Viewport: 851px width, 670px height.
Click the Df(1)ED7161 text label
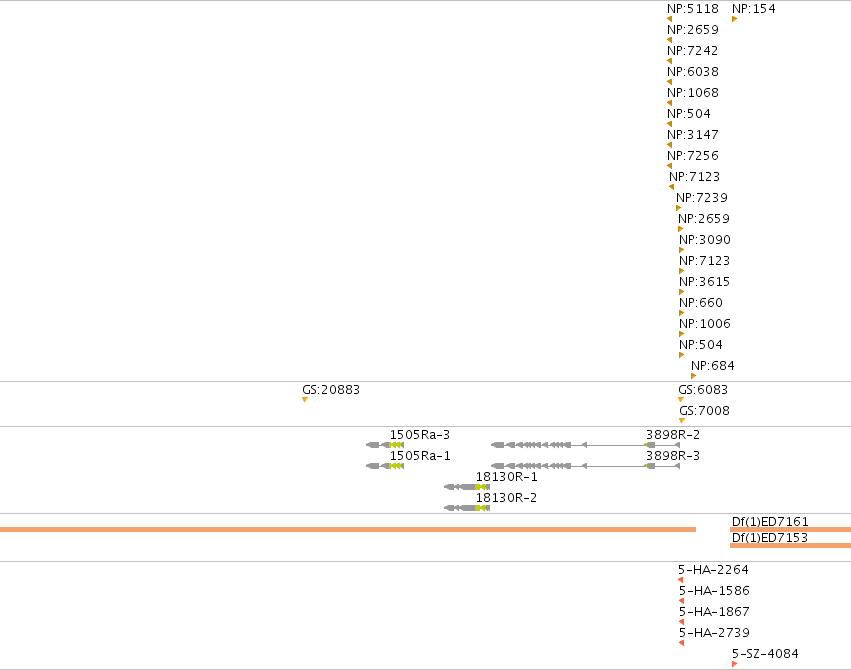tap(770, 522)
